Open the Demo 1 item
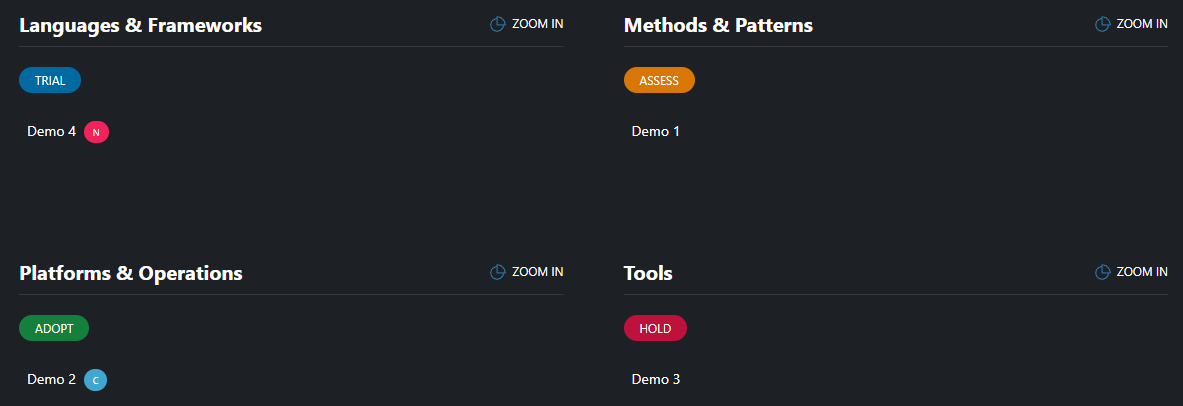The image size is (1183, 406). point(656,131)
